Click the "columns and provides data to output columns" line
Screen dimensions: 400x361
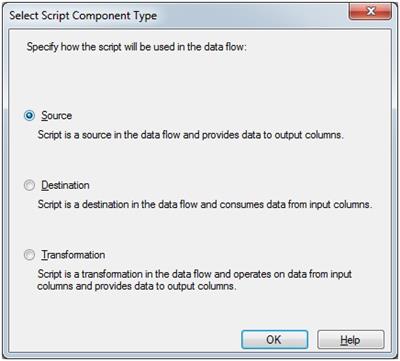pos(137,286)
